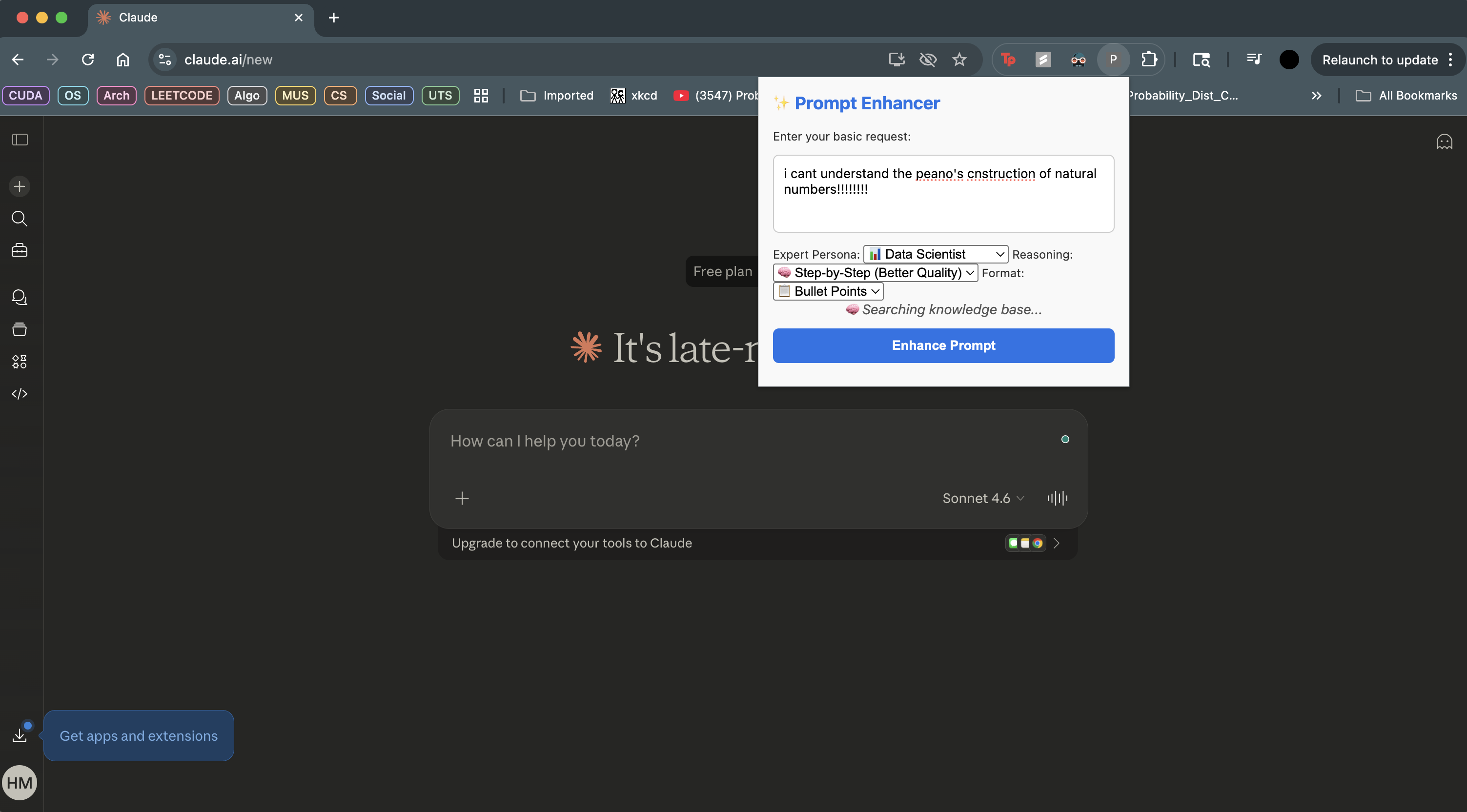Click the Enhance Prompt button
Viewport: 1467px width, 812px height.
pyautogui.click(x=943, y=345)
